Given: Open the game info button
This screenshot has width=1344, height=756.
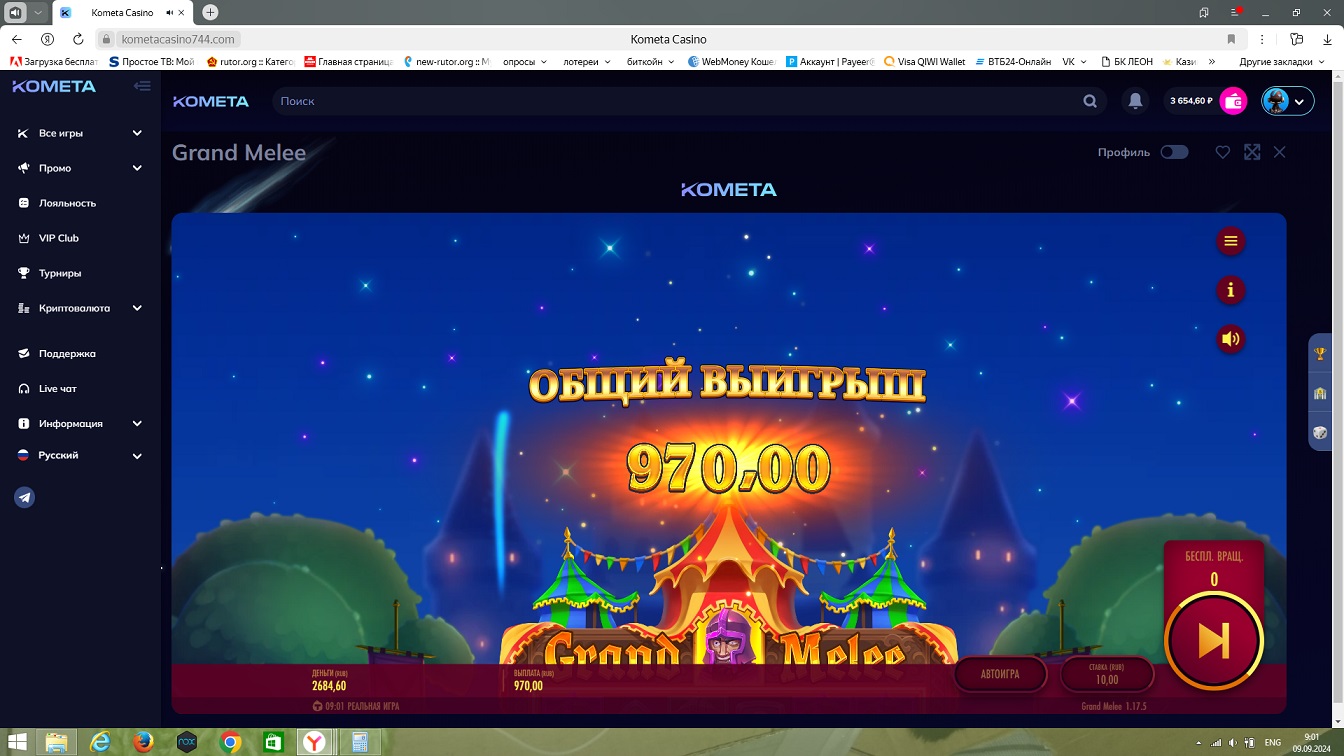Looking at the screenshot, I should 1230,290.
